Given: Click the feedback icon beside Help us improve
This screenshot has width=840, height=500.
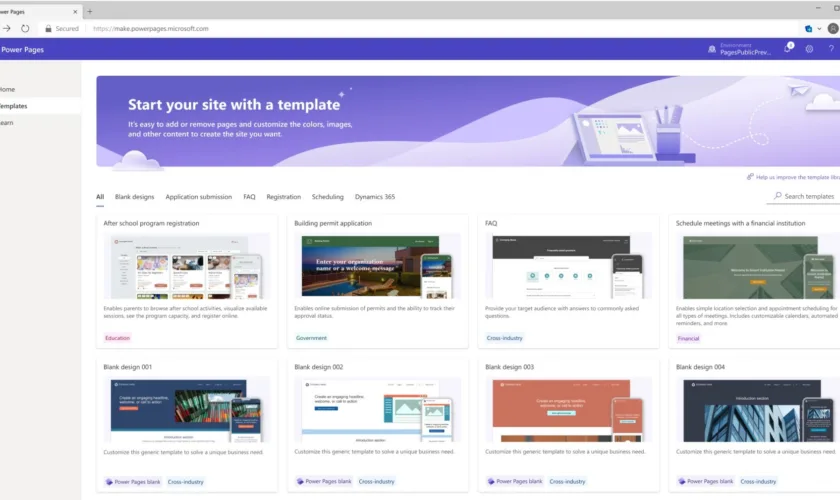Looking at the screenshot, I should click(750, 177).
